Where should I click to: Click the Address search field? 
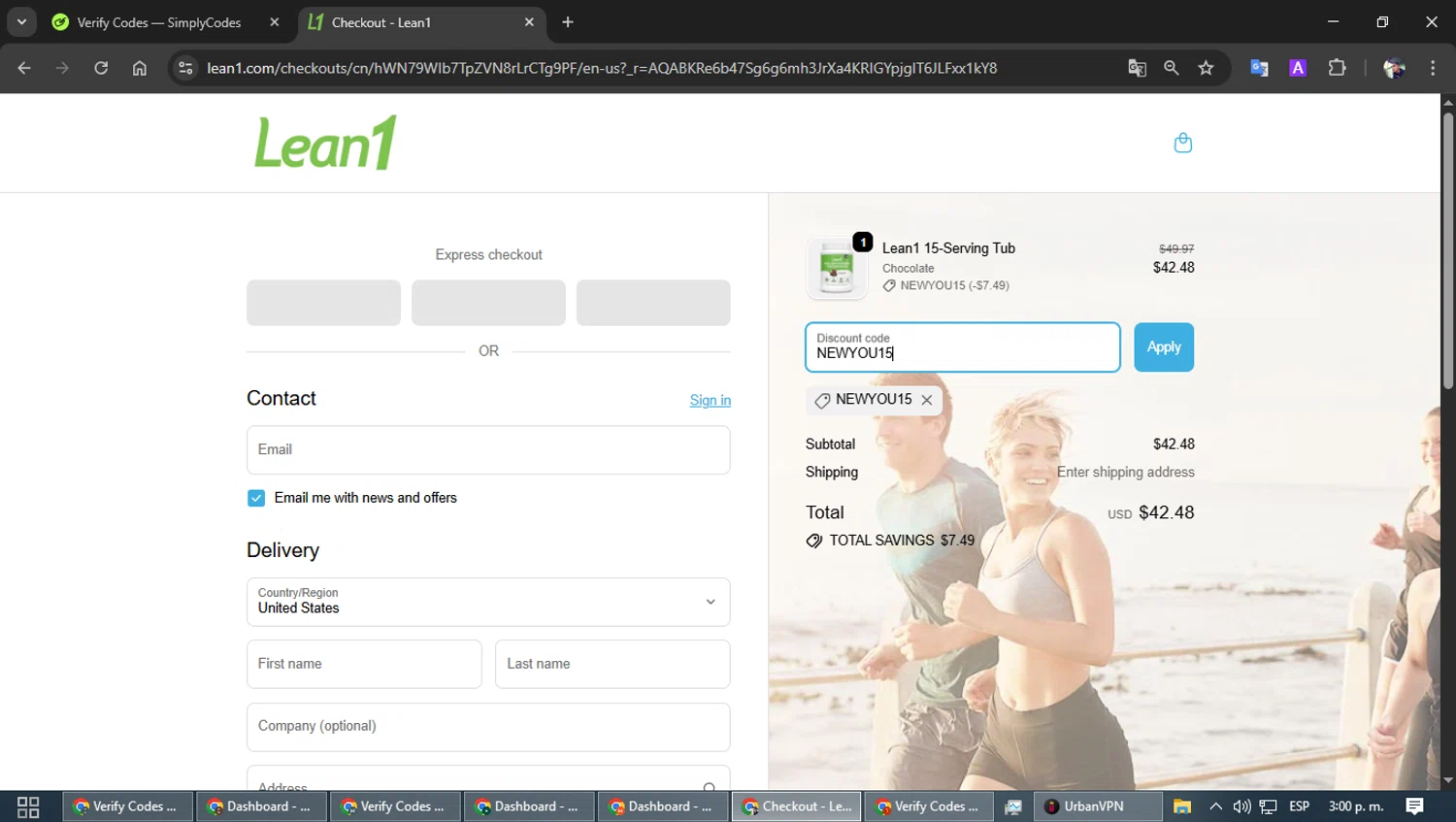[x=488, y=778]
